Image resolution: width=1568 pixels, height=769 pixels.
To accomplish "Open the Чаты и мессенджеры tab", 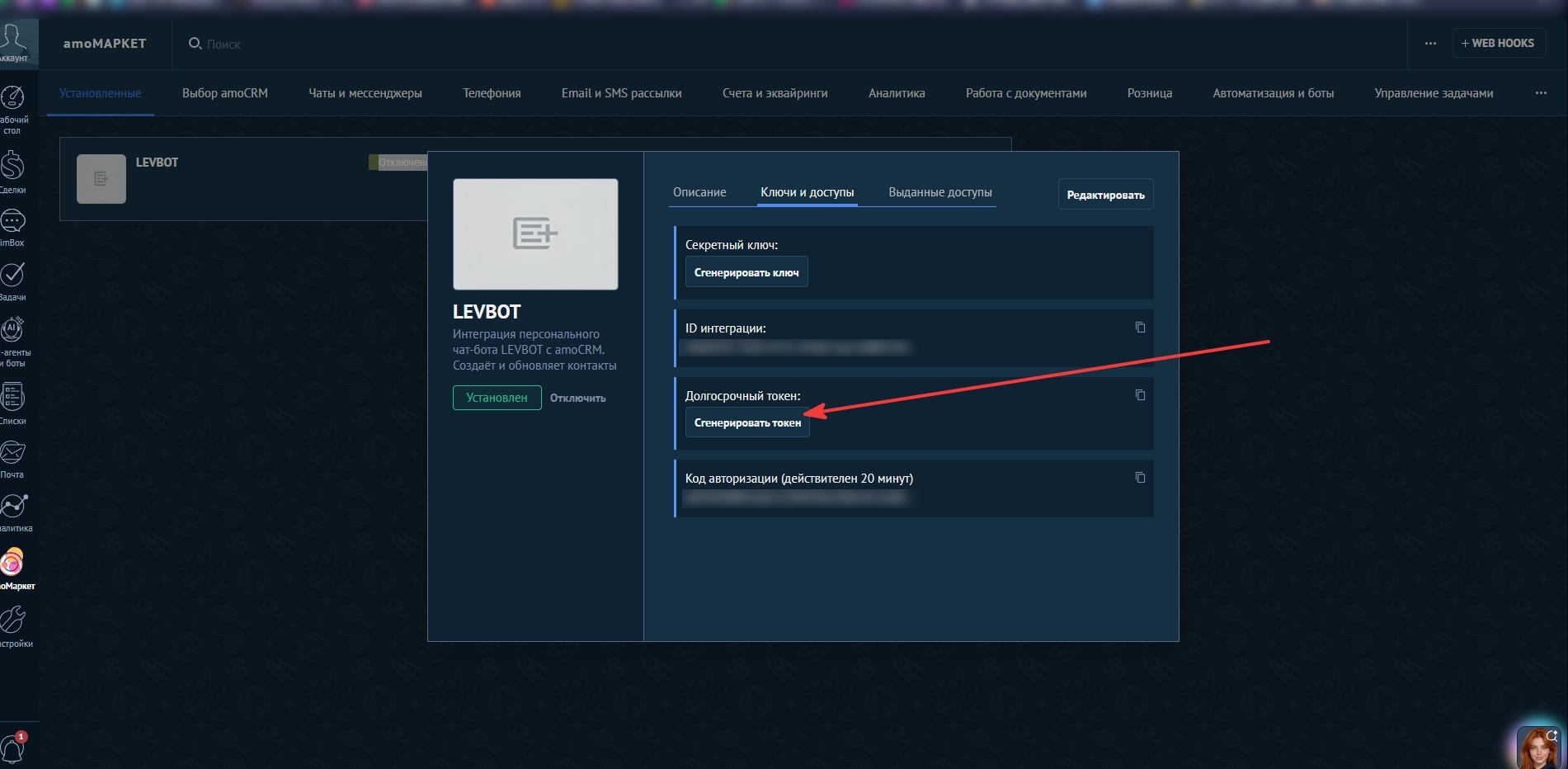I will (x=365, y=93).
